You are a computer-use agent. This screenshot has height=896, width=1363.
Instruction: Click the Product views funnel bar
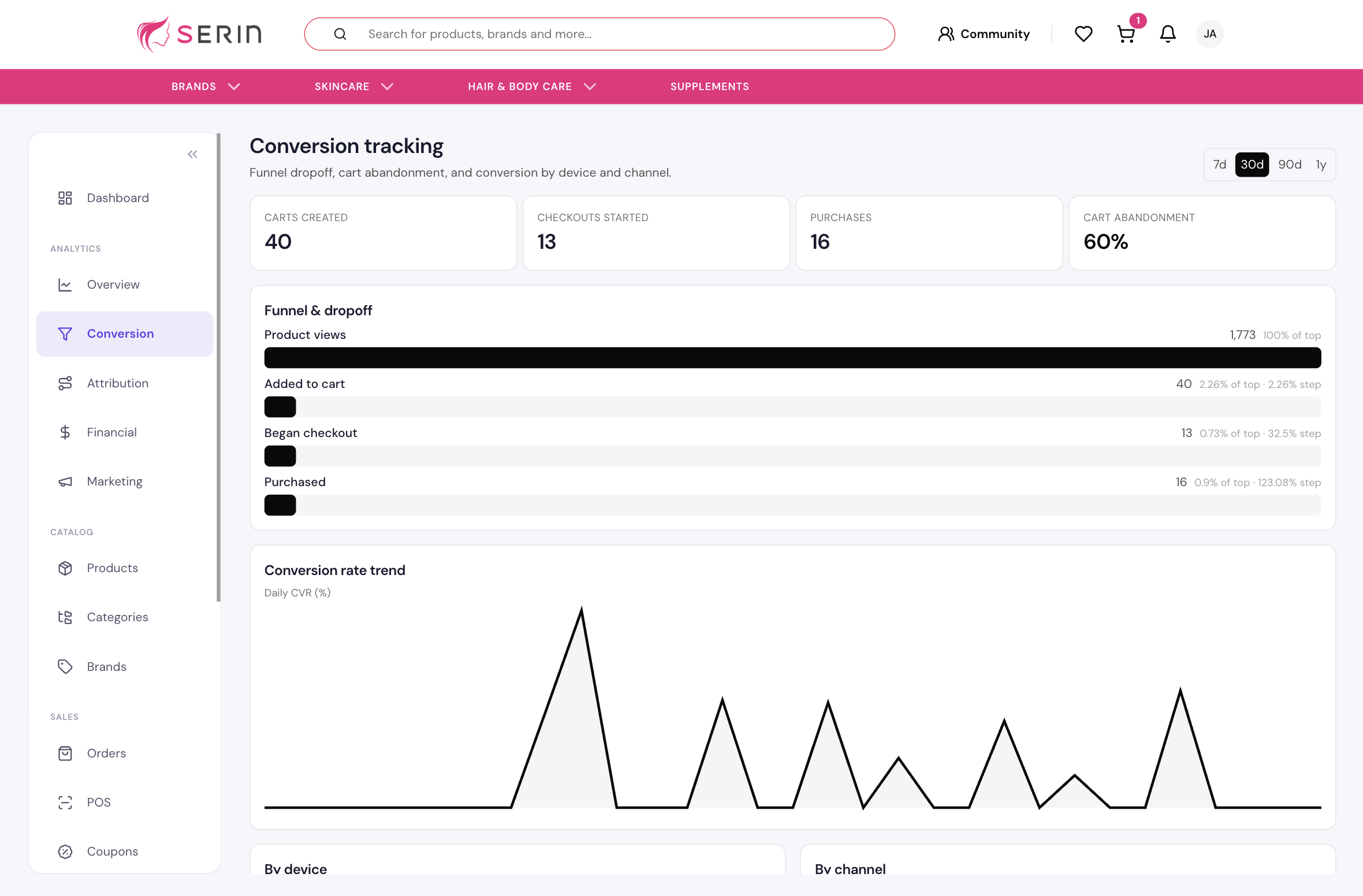click(x=792, y=357)
